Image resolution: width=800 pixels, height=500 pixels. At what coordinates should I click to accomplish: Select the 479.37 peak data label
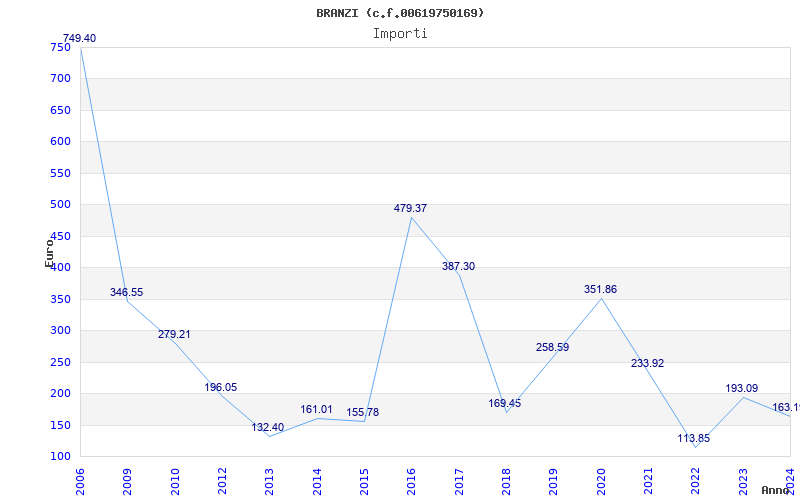pos(410,208)
